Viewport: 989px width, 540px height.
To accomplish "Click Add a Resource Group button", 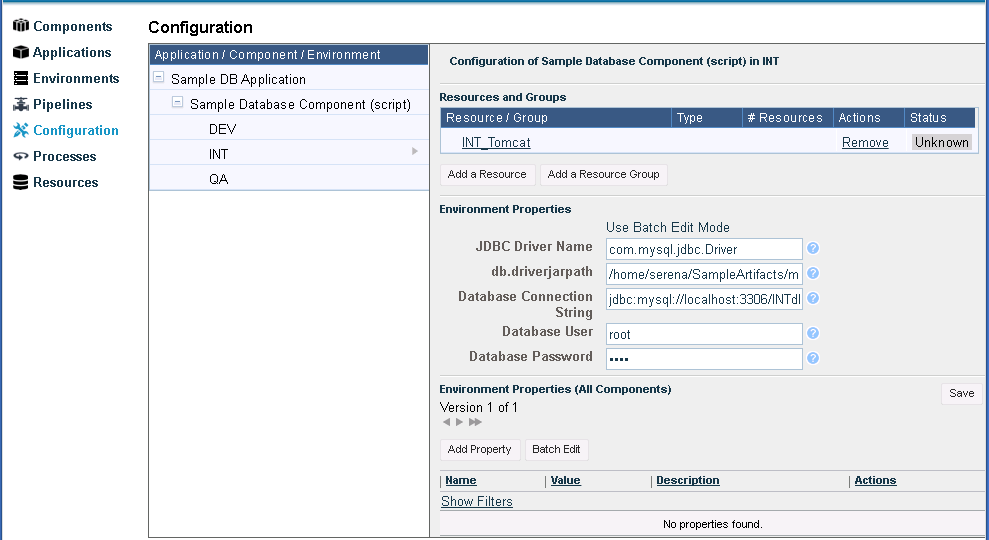I will click(603, 174).
